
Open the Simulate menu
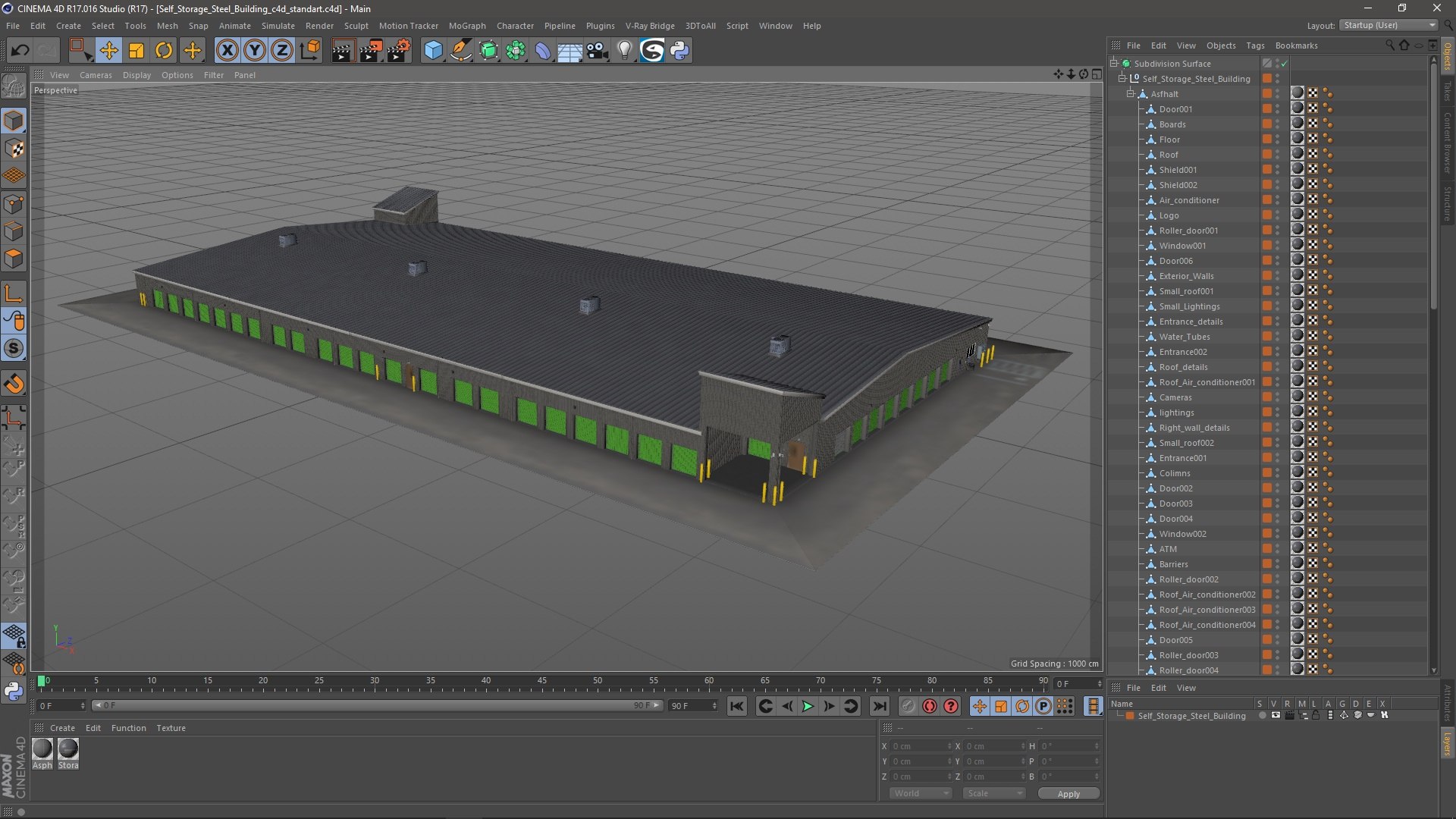(278, 26)
